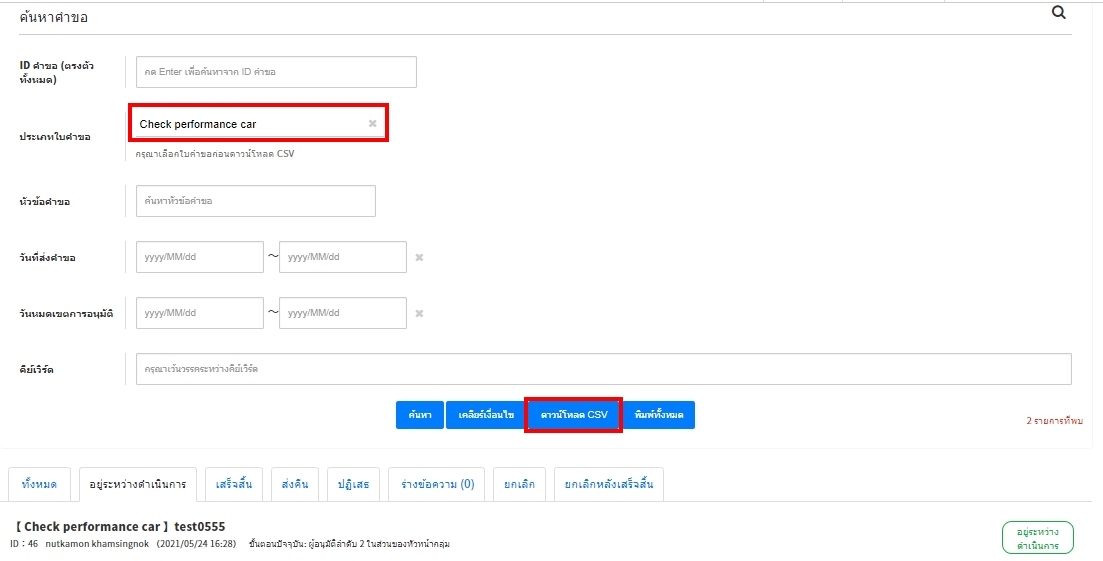The height and width of the screenshot is (561, 1103).
Task: Clear the approval deadline date range (วันหมดเขตการอนุมัติ)
Action: coord(419,313)
